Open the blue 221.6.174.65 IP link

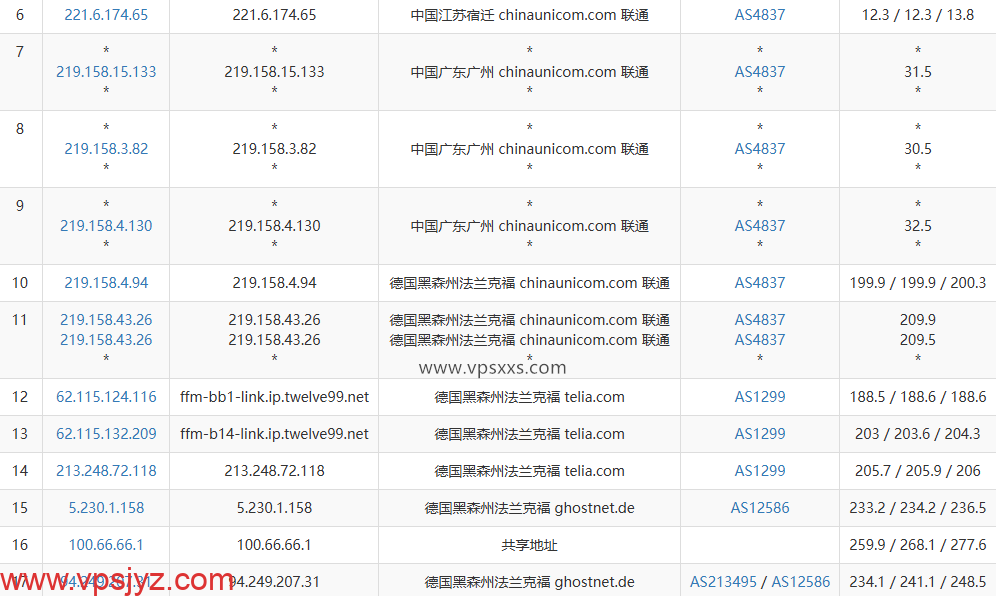(x=106, y=15)
